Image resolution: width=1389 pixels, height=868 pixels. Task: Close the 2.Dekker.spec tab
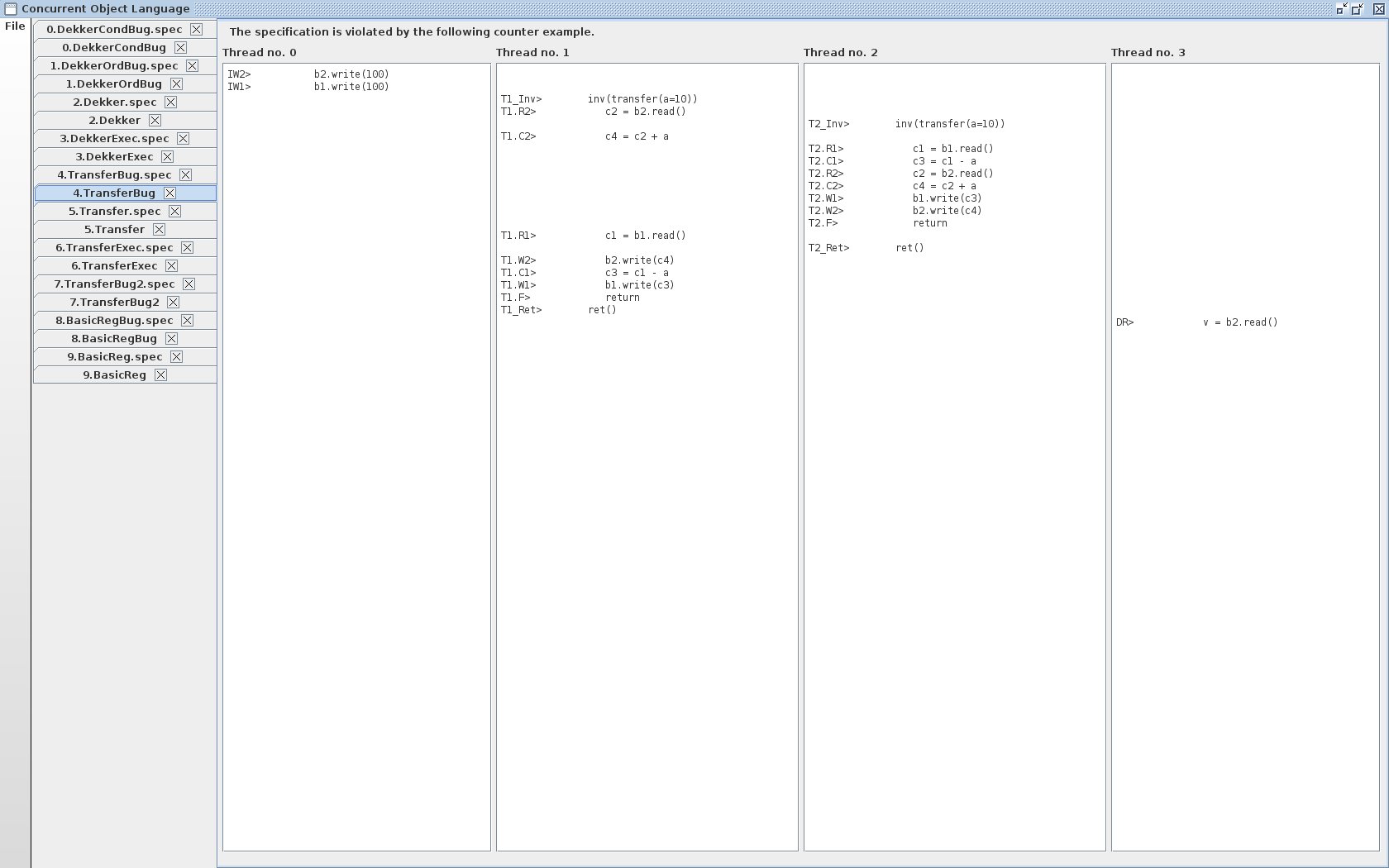click(x=170, y=102)
